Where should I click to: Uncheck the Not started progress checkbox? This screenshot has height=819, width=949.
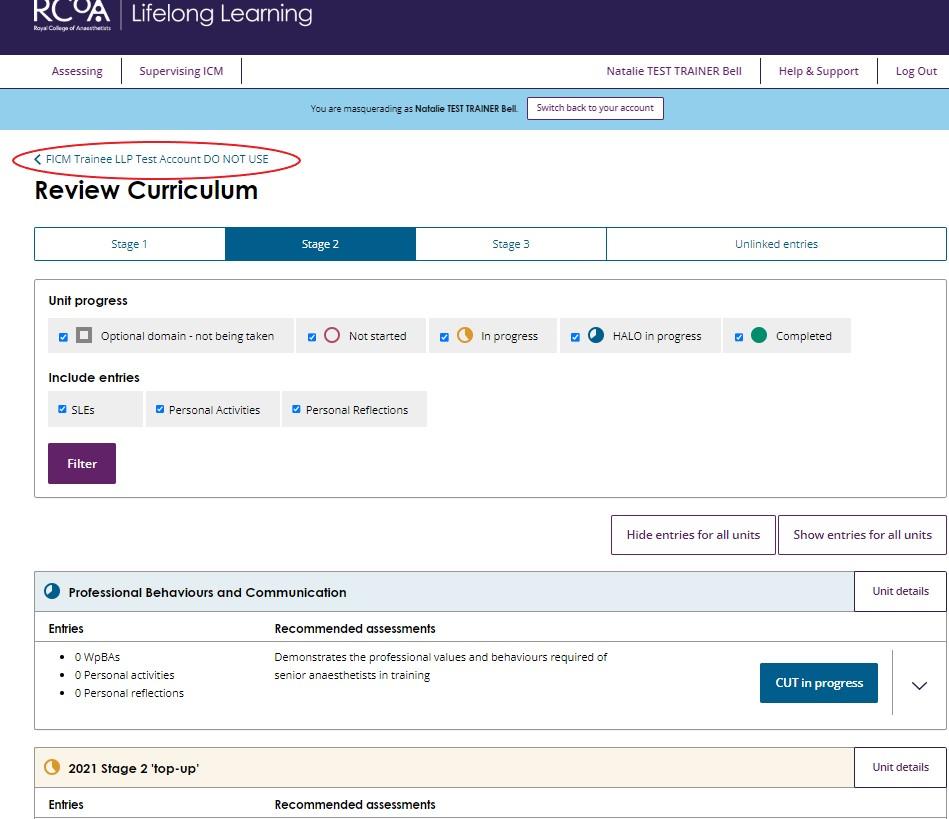coord(312,337)
